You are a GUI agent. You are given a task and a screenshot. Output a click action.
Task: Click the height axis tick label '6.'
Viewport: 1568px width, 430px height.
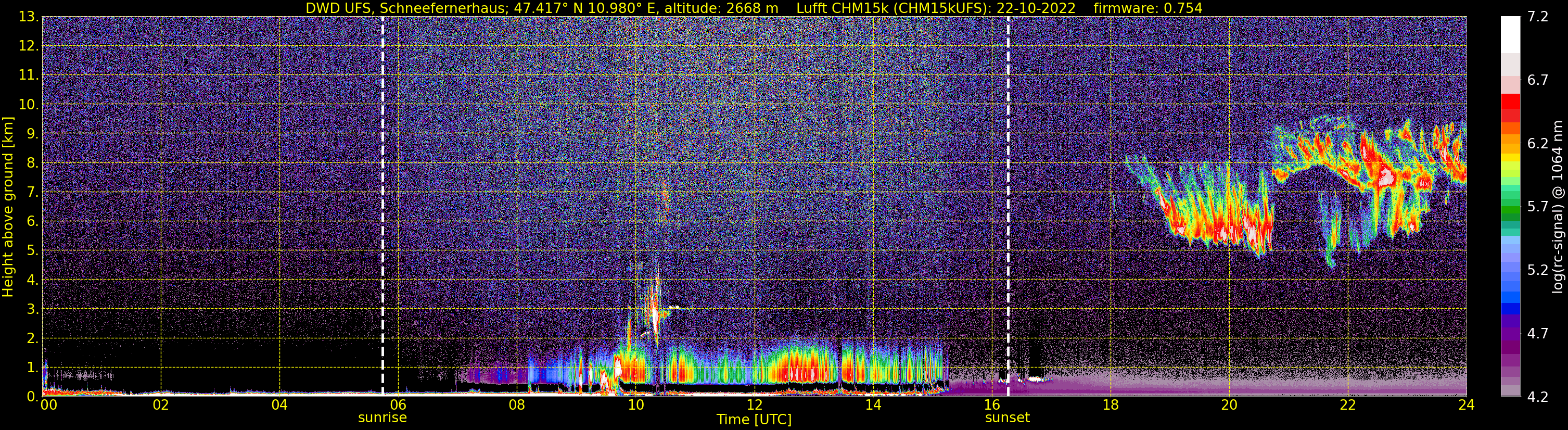(32, 221)
